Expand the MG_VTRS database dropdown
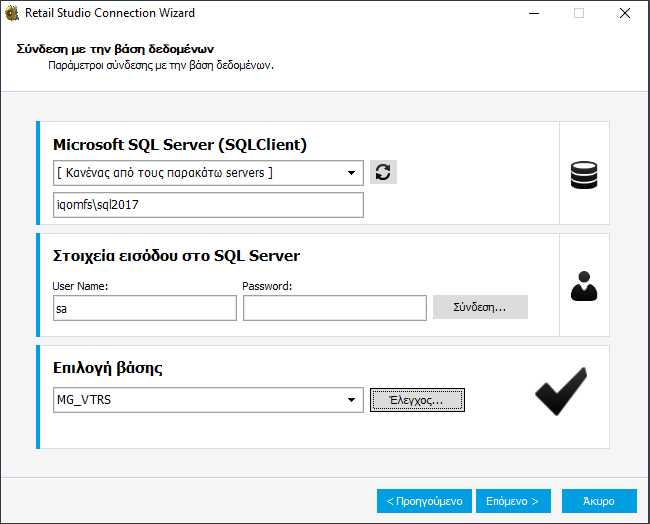This screenshot has width=650, height=524. pyautogui.click(x=352, y=401)
